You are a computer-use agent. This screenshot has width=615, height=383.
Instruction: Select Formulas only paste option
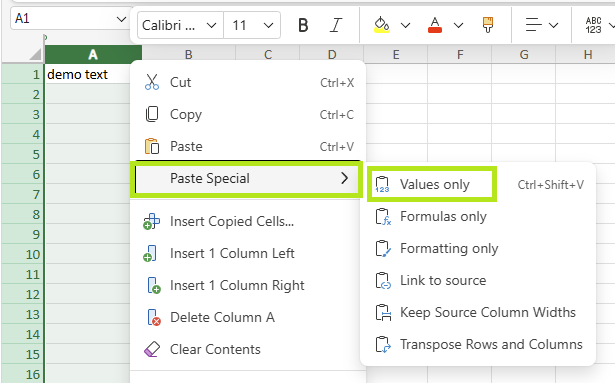pos(478,217)
